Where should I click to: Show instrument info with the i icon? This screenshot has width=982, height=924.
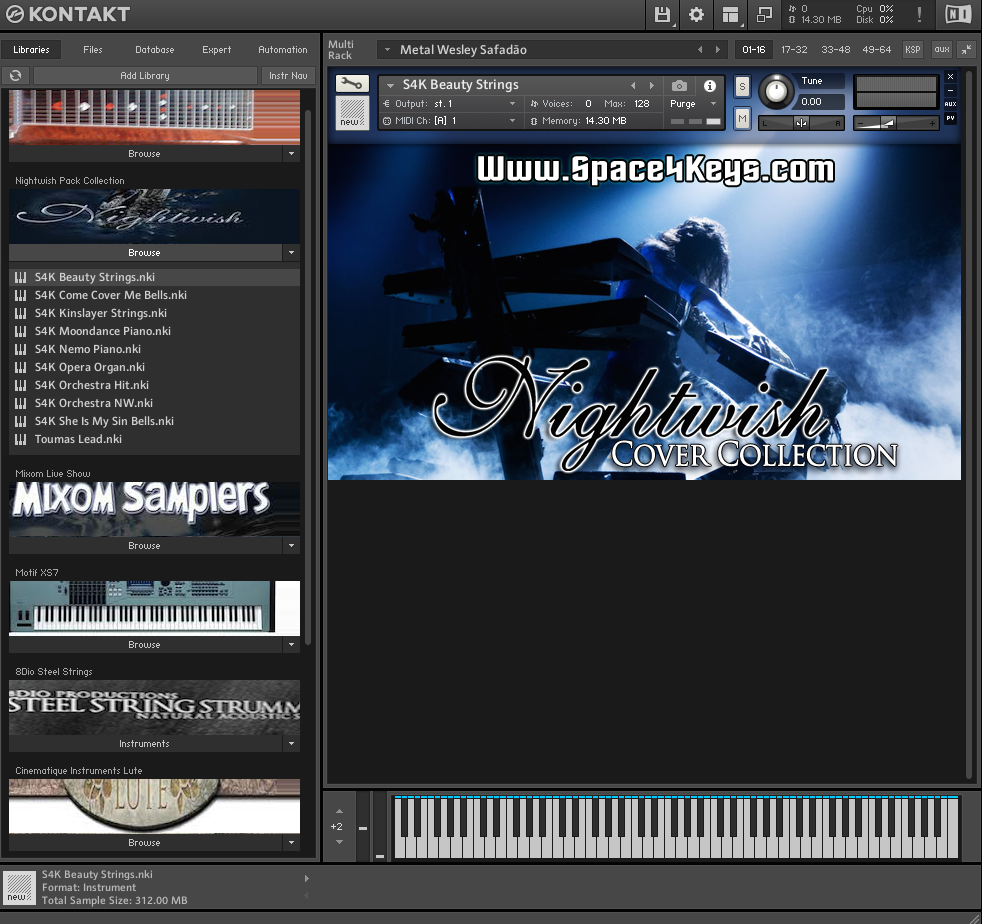coord(710,86)
